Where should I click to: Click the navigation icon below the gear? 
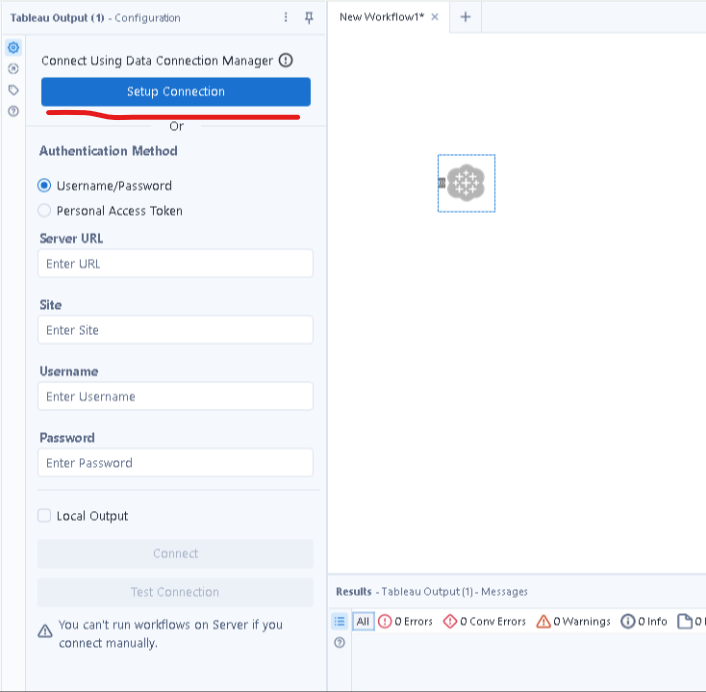click(13, 69)
